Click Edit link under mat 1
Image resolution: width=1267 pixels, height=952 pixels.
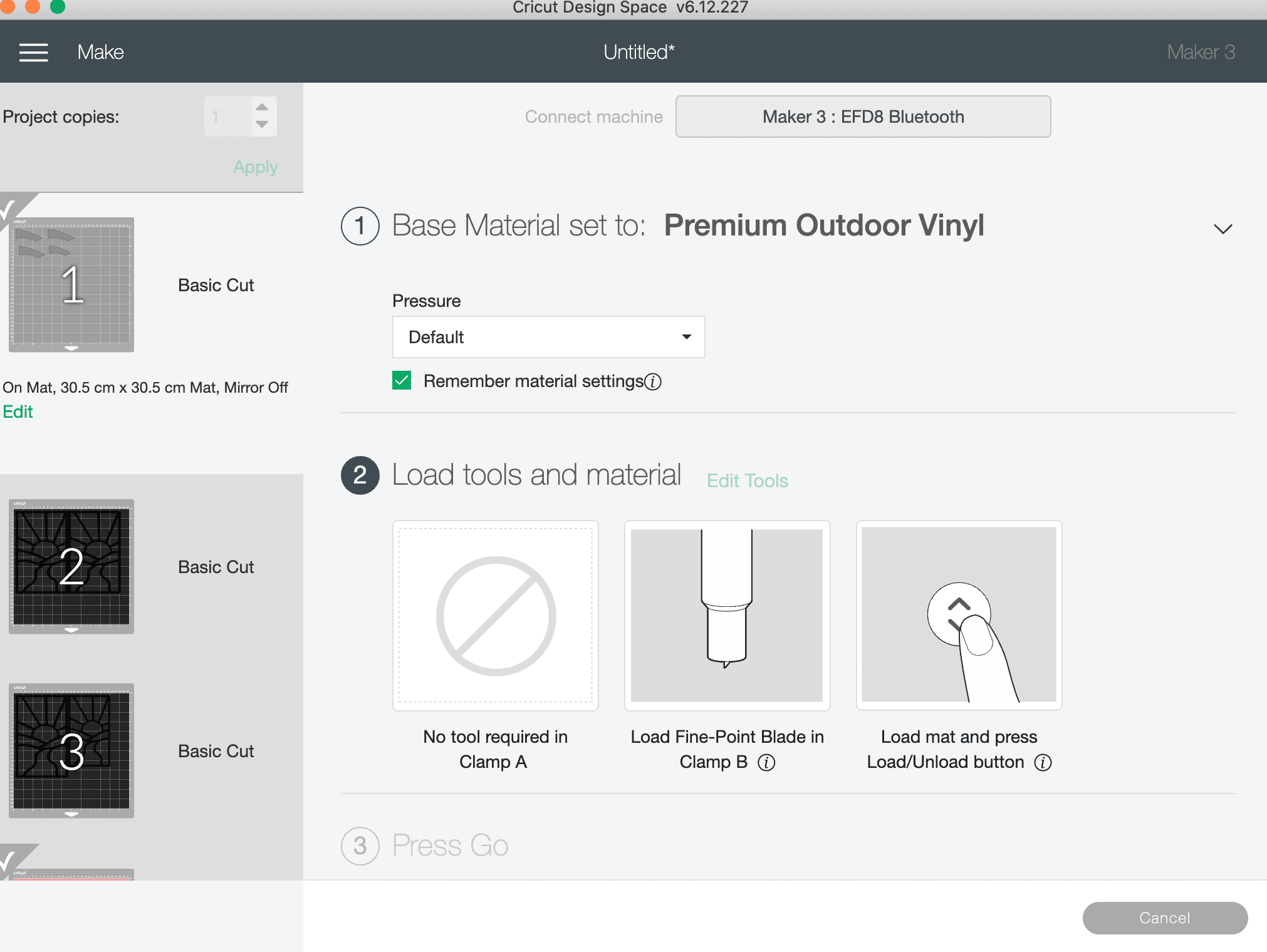tap(18, 412)
